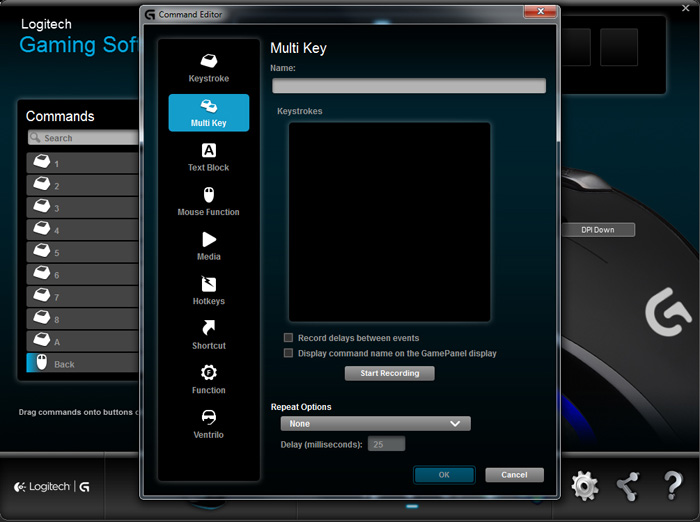This screenshot has width=700, height=522.
Task: Select the Multi Key command type
Action: tap(208, 113)
